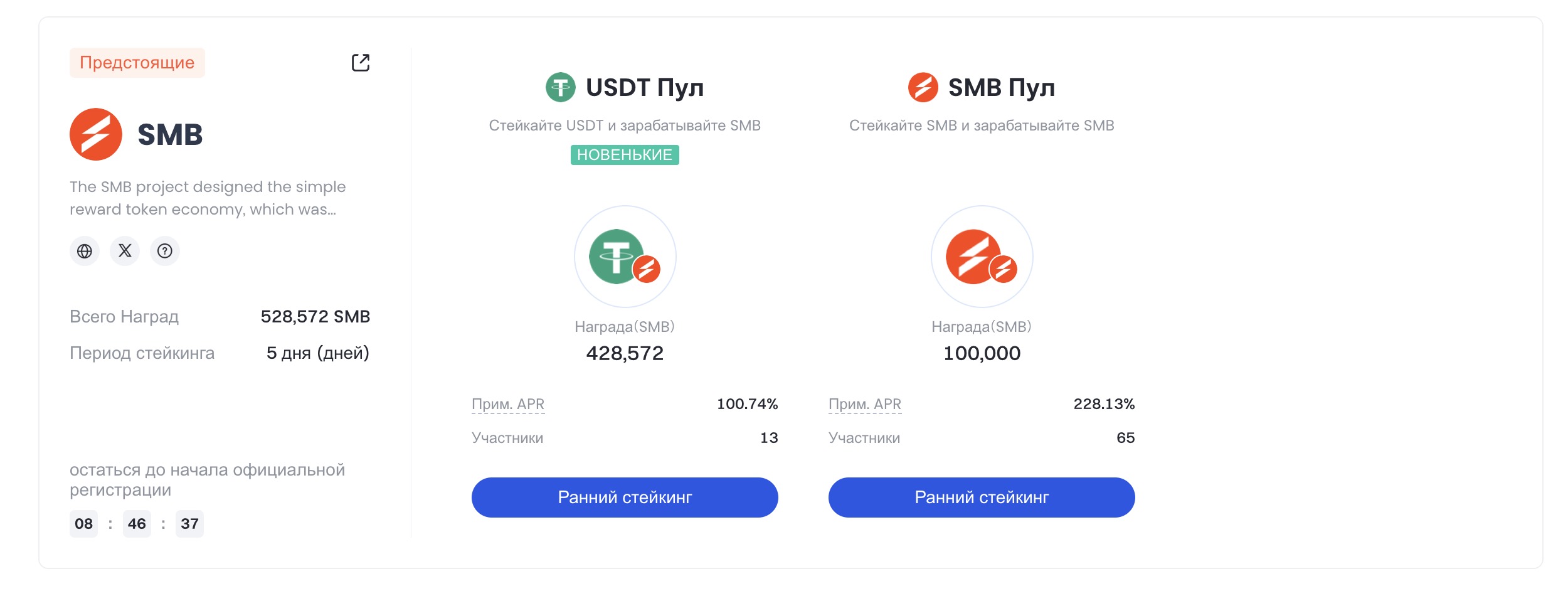
Task: Click the truncated SMB project description
Action: [208, 198]
